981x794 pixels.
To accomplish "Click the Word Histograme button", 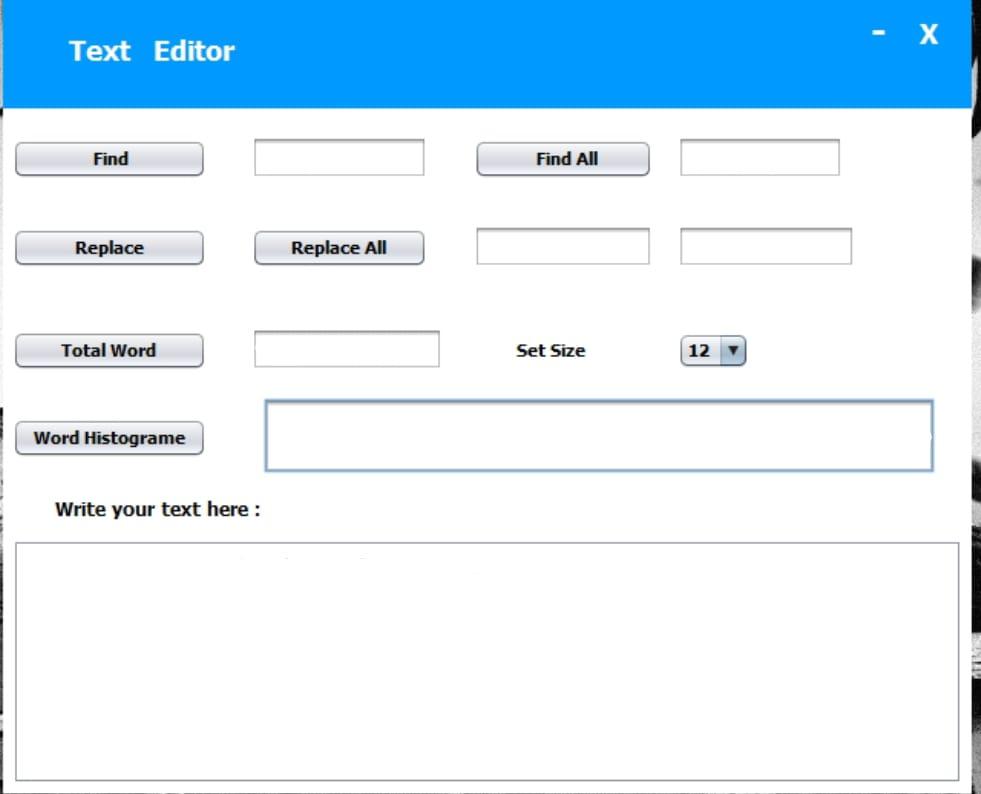I will tap(109, 438).
